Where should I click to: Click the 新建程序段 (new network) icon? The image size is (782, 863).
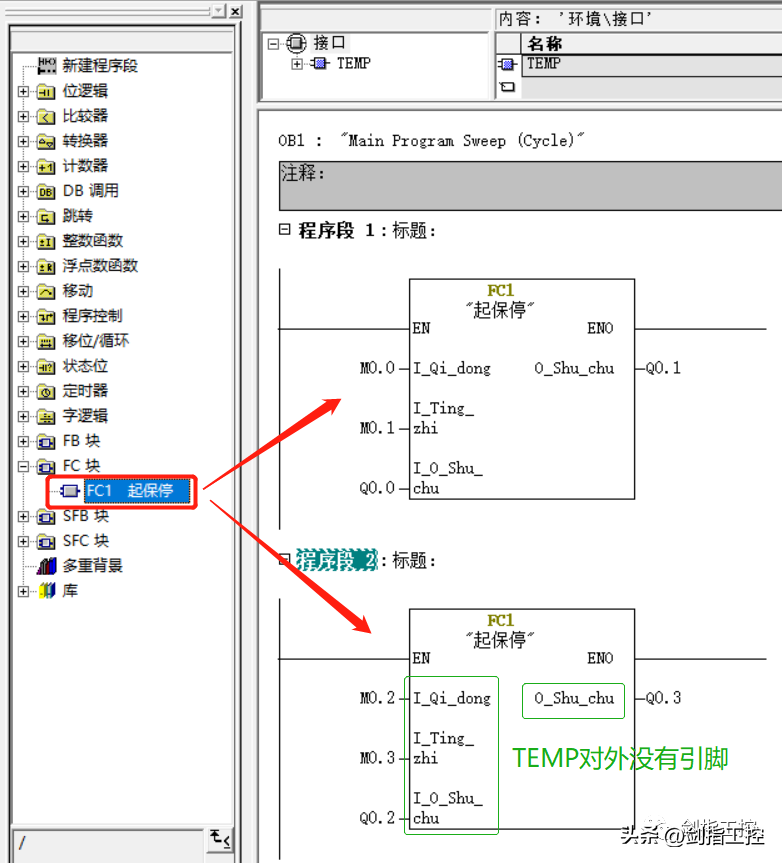pos(47,66)
